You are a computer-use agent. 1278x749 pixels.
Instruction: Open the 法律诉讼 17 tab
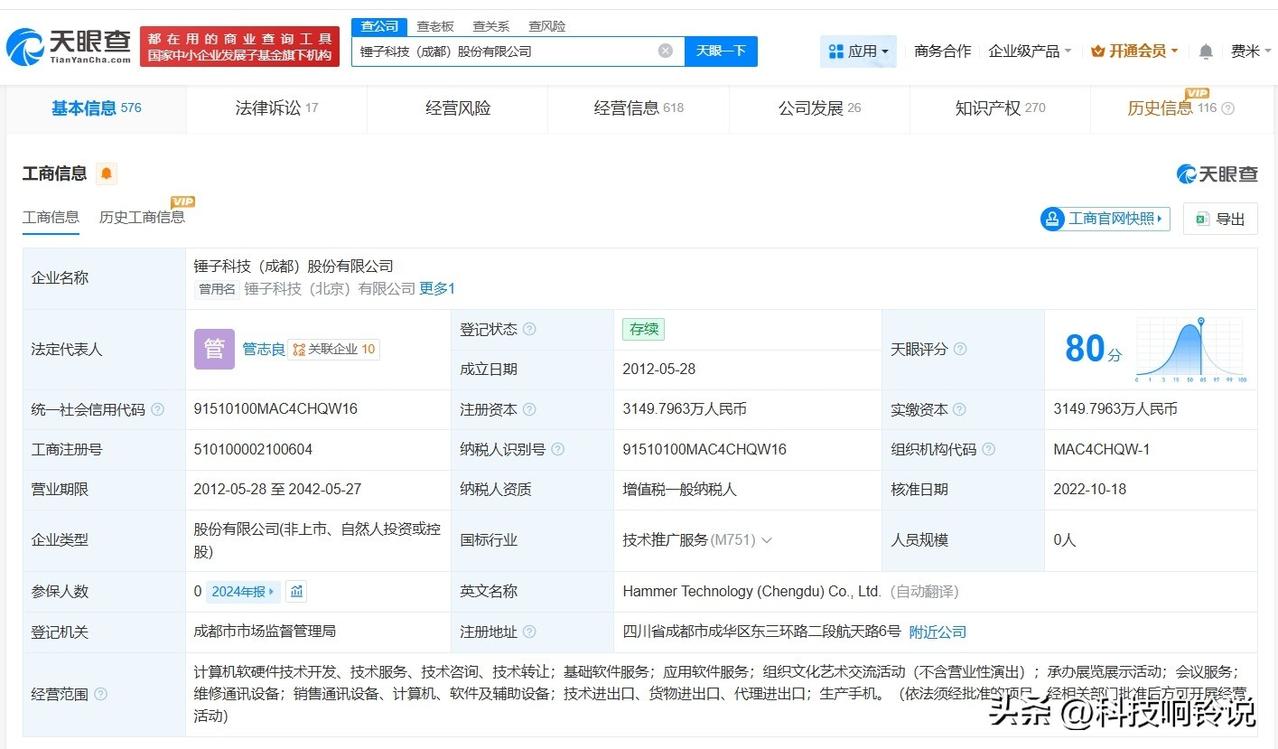(277, 108)
